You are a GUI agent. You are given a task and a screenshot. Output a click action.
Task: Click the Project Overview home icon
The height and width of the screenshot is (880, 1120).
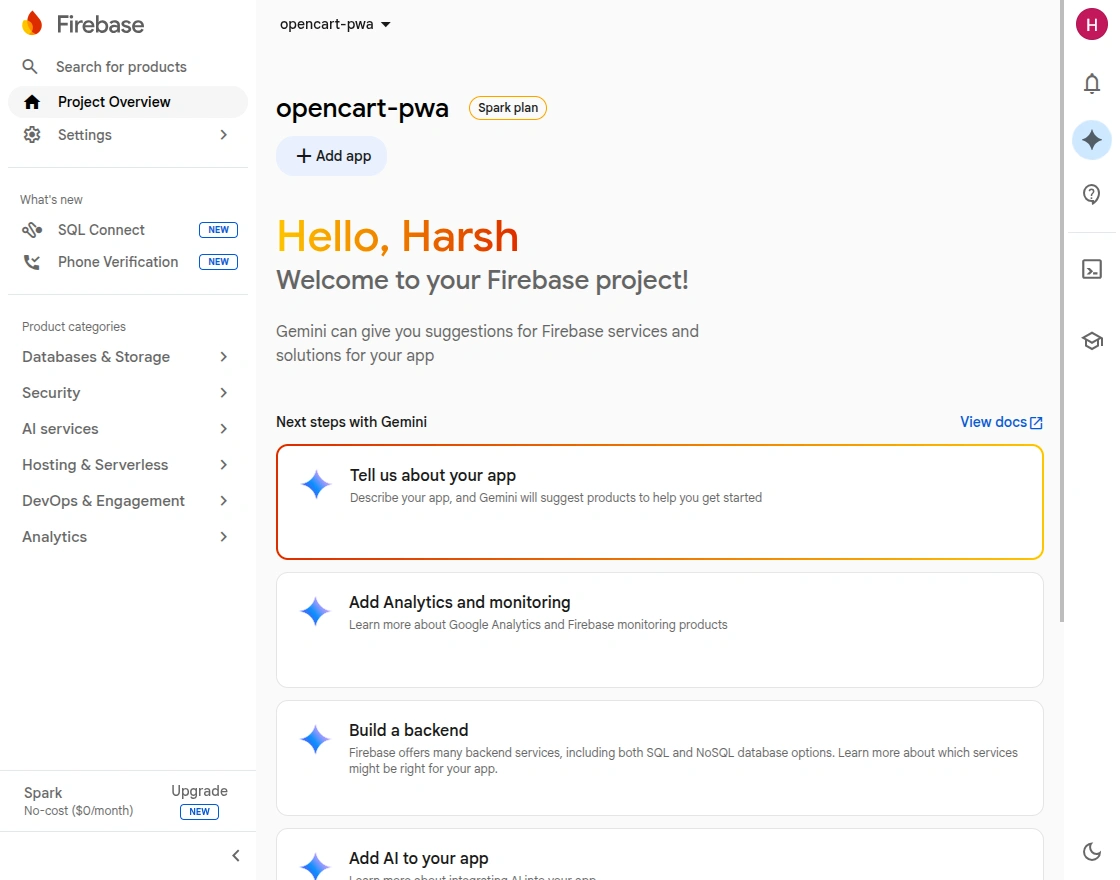[31, 102]
